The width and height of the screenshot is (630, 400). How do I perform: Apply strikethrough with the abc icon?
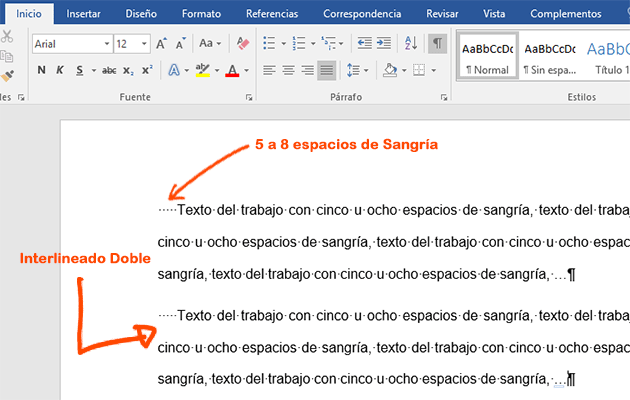tap(109, 71)
